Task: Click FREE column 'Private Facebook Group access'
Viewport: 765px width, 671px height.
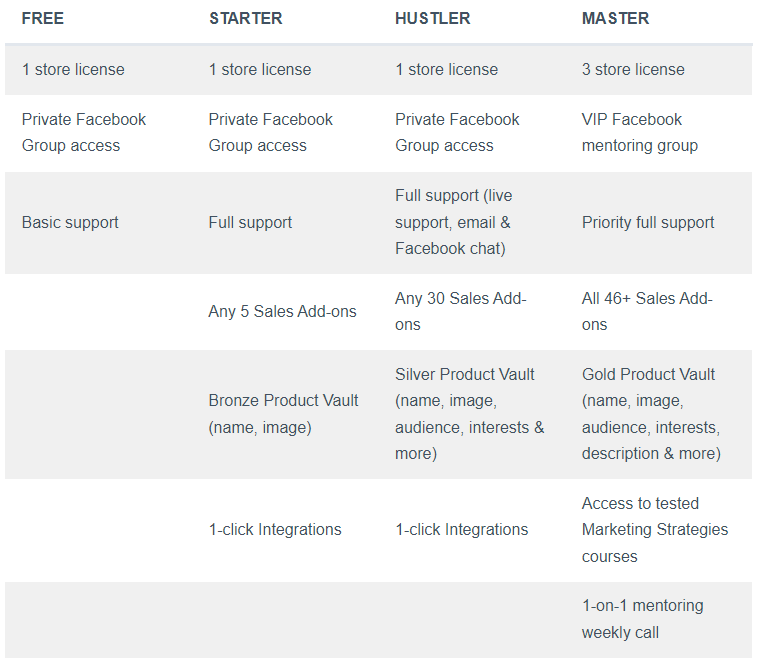Action: pyautogui.click(x=84, y=133)
